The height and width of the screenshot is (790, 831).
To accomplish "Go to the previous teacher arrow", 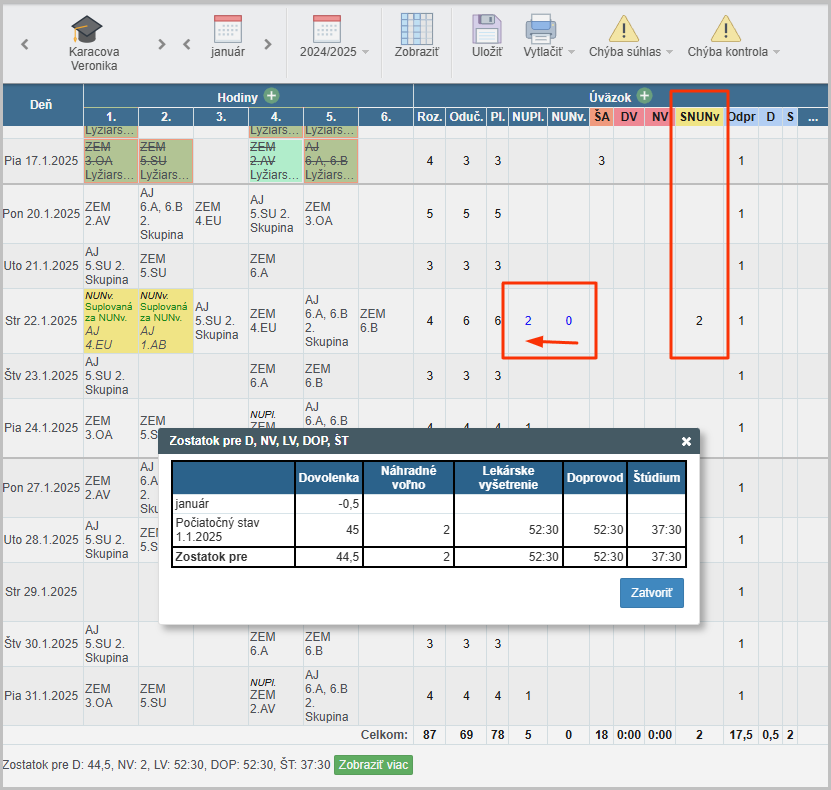I will click(x=25, y=45).
